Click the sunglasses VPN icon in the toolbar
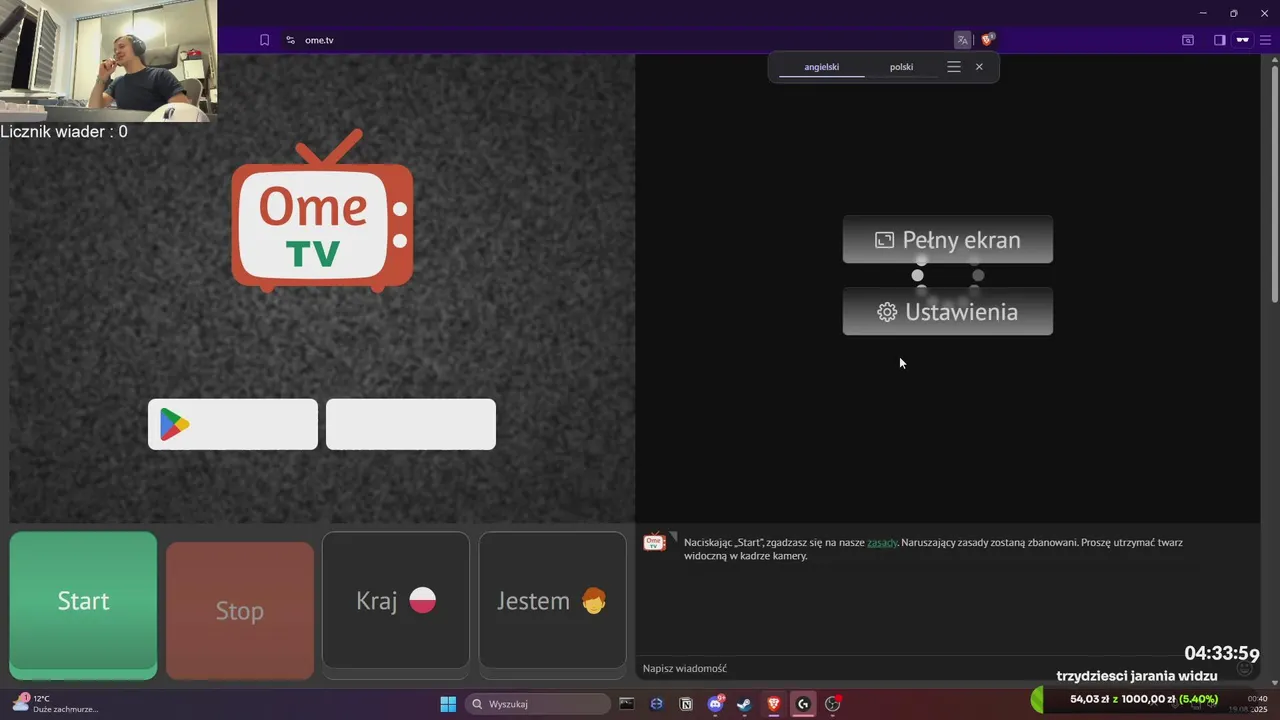 coord(1243,40)
